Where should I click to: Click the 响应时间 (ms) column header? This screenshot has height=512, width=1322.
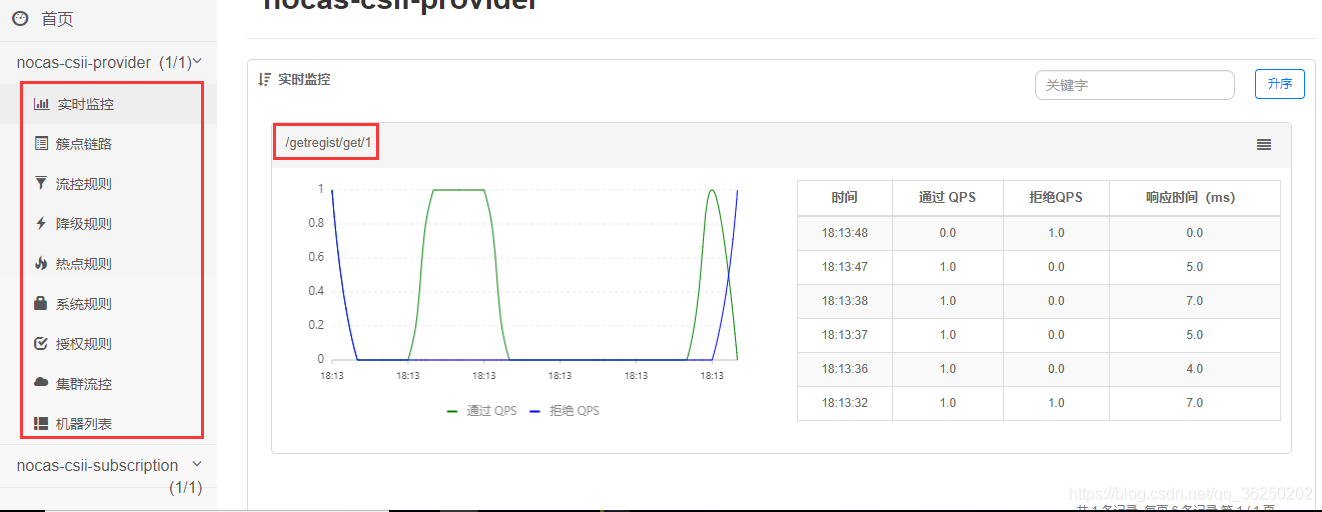tap(1195, 198)
